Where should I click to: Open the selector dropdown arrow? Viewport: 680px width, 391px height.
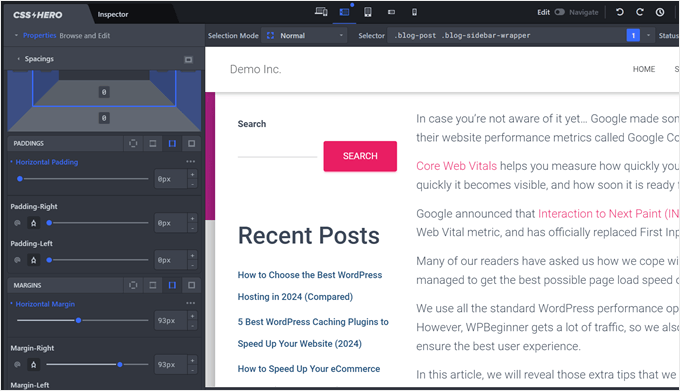click(x=648, y=36)
